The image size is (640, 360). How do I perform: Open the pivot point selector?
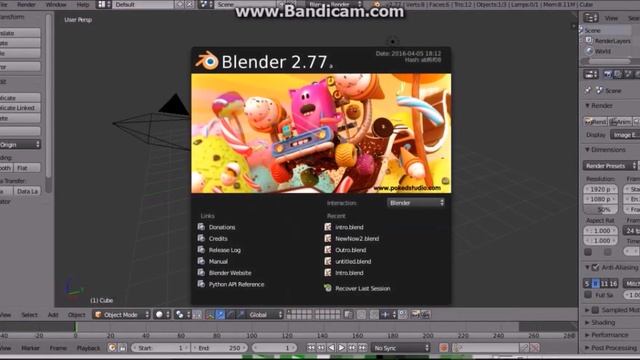click(x=182, y=314)
